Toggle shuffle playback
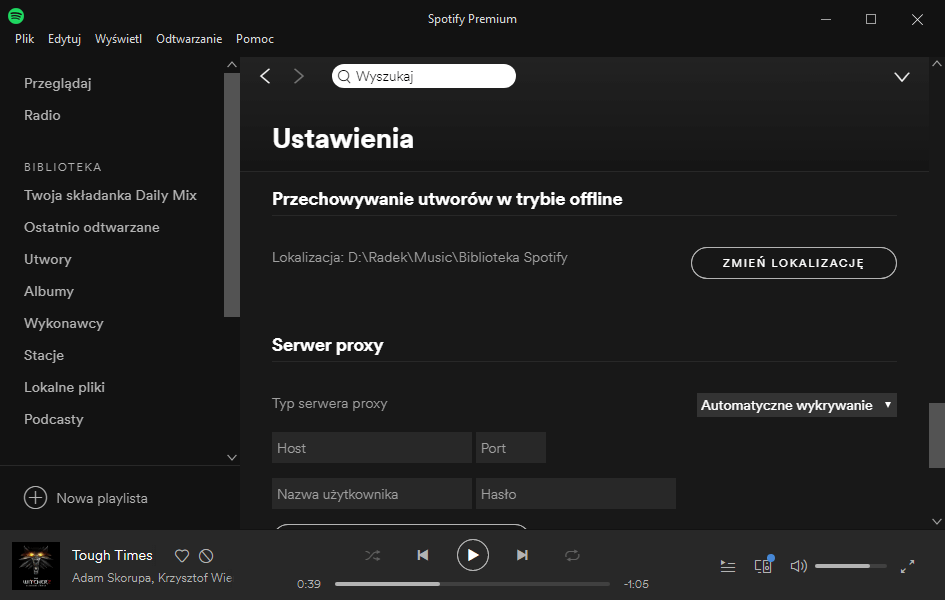945x600 pixels. 372,555
